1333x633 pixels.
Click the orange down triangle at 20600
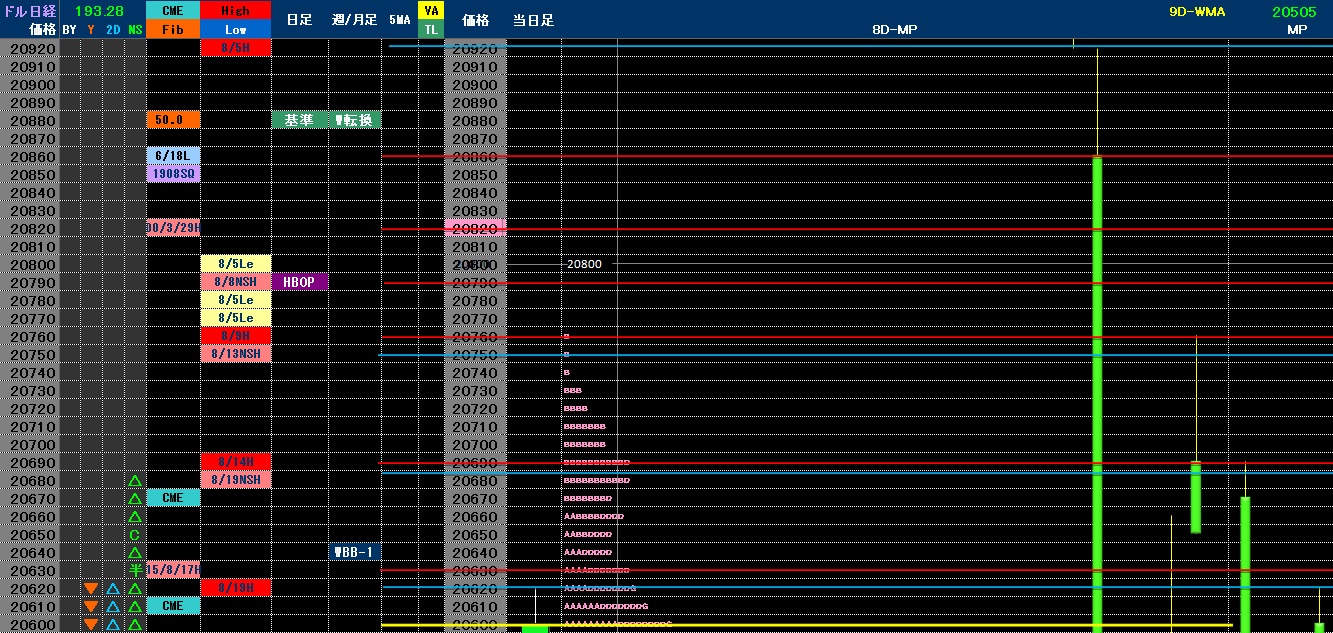click(91, 625)
